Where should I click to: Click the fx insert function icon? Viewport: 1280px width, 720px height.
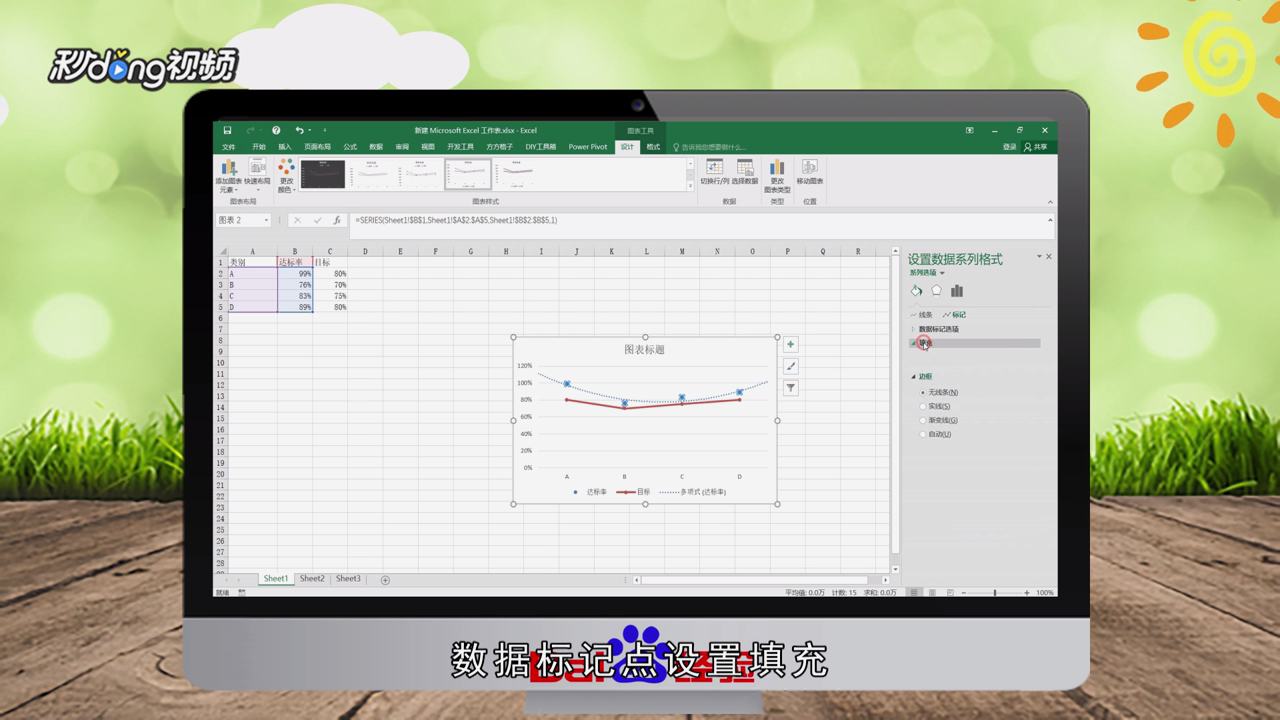click(x=338, y=220)
